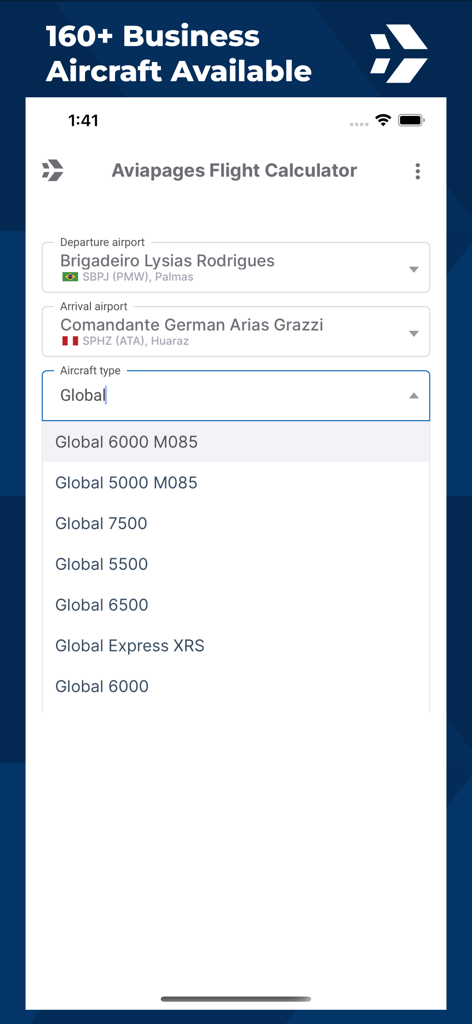Screen dimensions: 472x1024
Task: Pick Global Express XRS option
Action: (x=236, y=646)
